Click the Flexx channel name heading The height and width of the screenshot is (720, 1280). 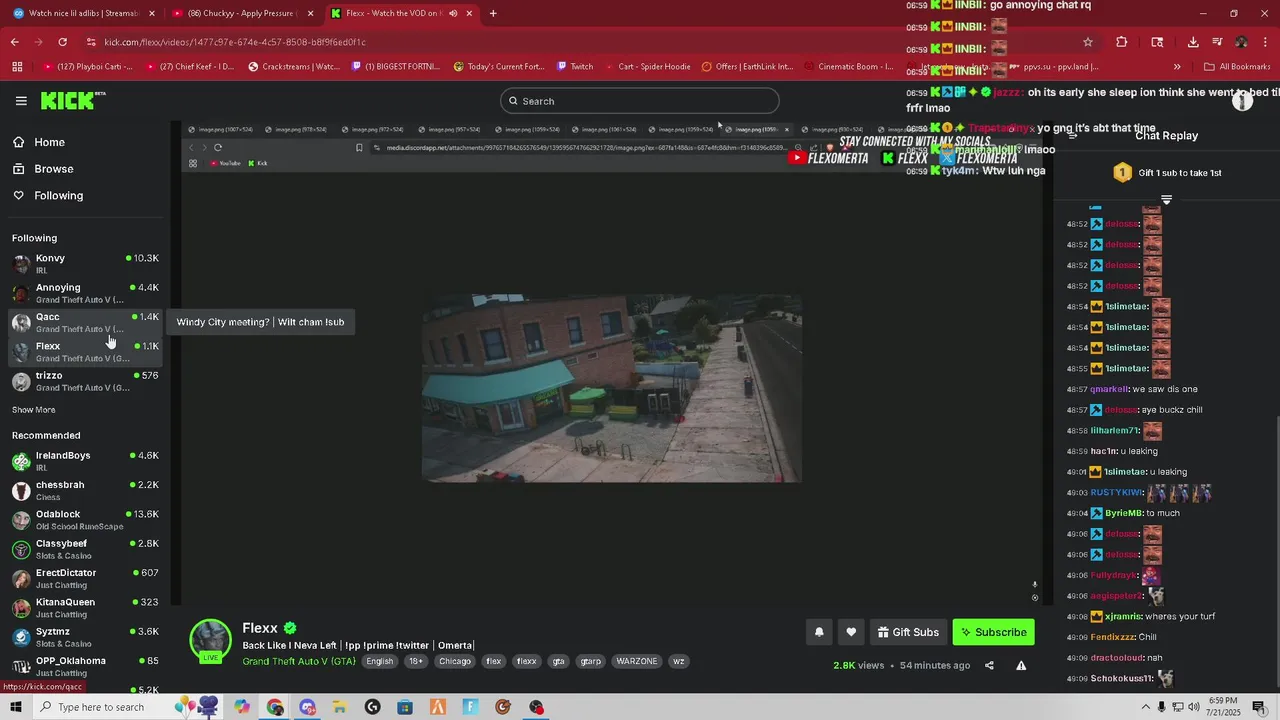[x=260, y=628]
